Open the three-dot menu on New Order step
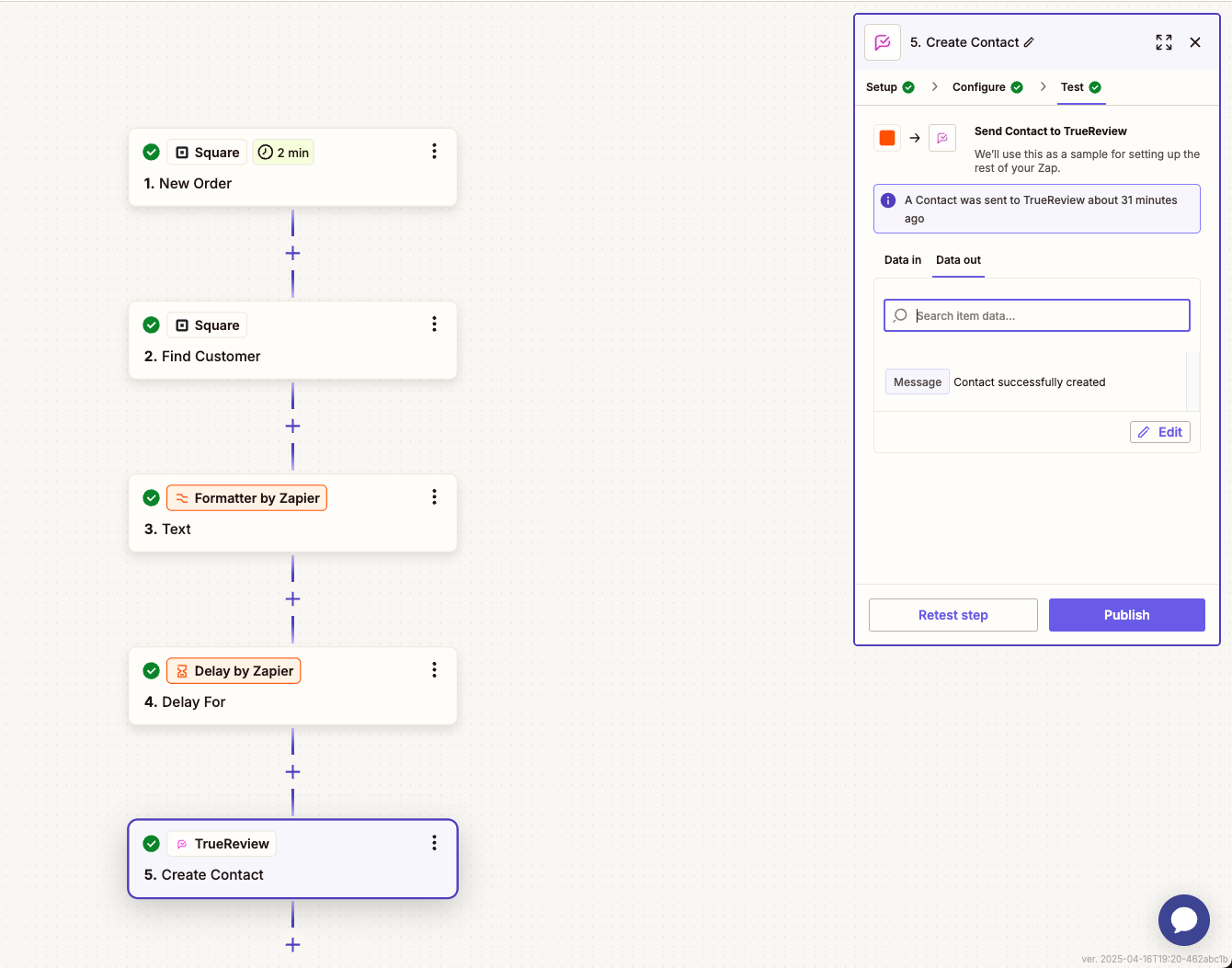The width and height of the screenshot is (1232, 968). click(x=434, y=152)
